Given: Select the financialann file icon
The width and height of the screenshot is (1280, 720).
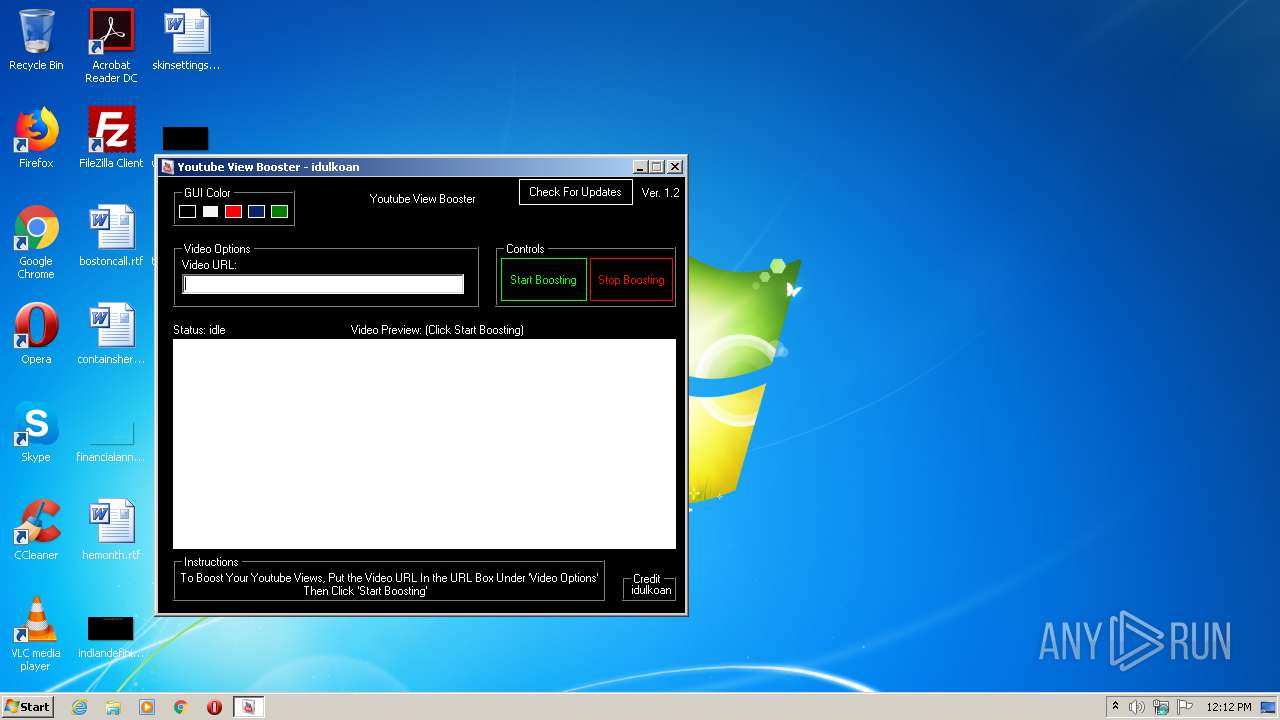Looking at the screenshot, I should click(111, 438).
